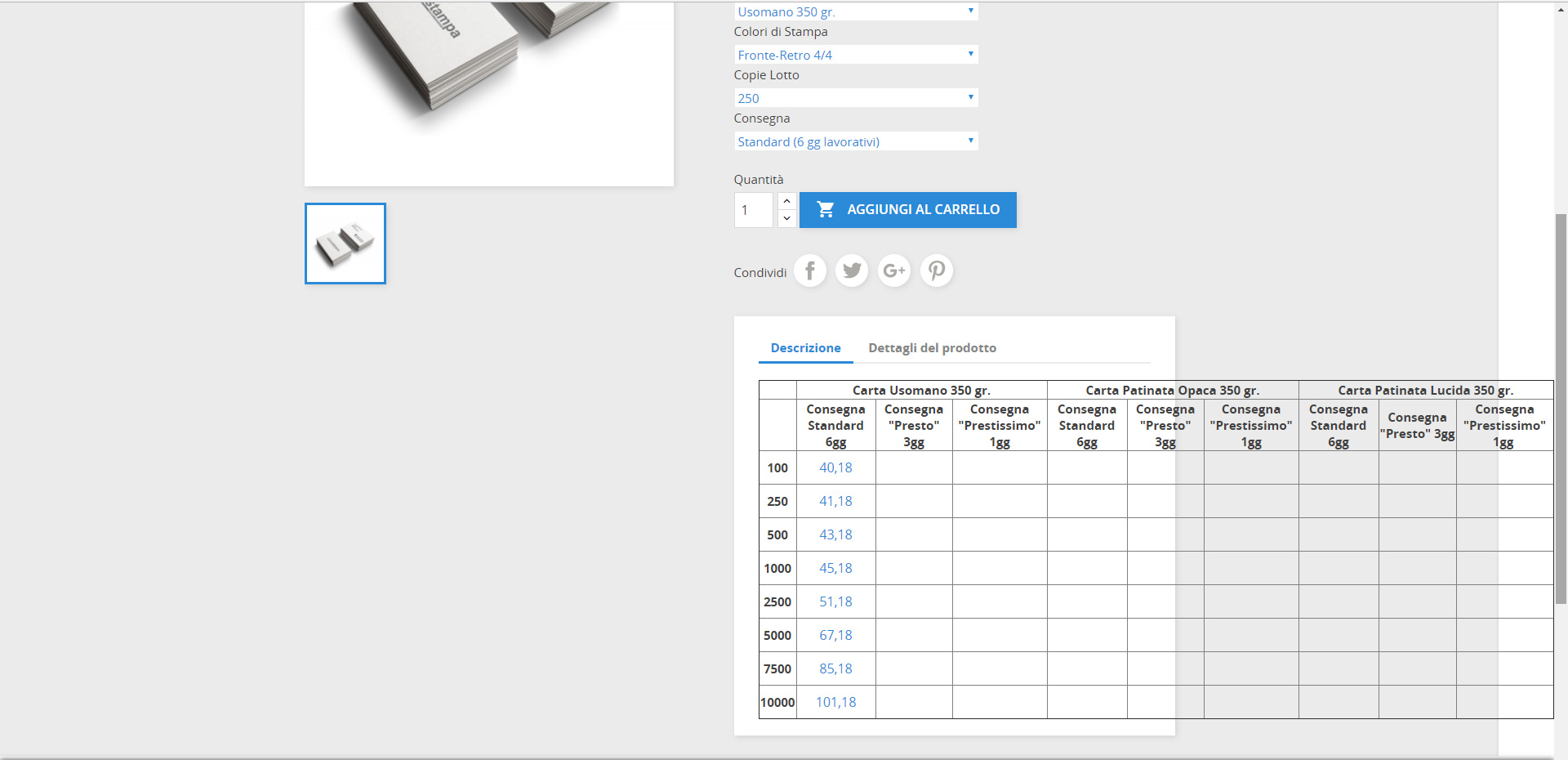Switch to the Descrizione tab

806,348
